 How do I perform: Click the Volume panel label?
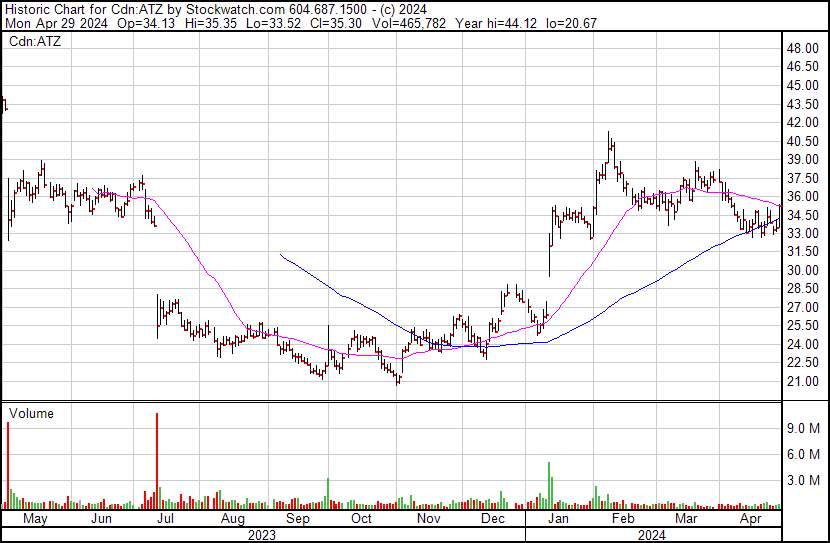click(x=31, y=413)
